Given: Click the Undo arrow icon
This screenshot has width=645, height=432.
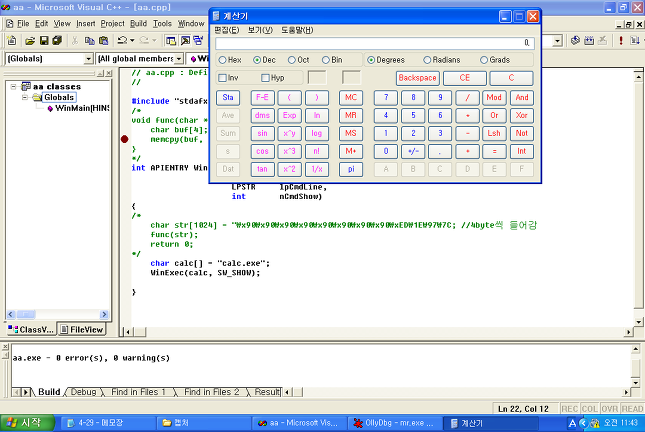Looking at the screenshot, I should (122, 40).
